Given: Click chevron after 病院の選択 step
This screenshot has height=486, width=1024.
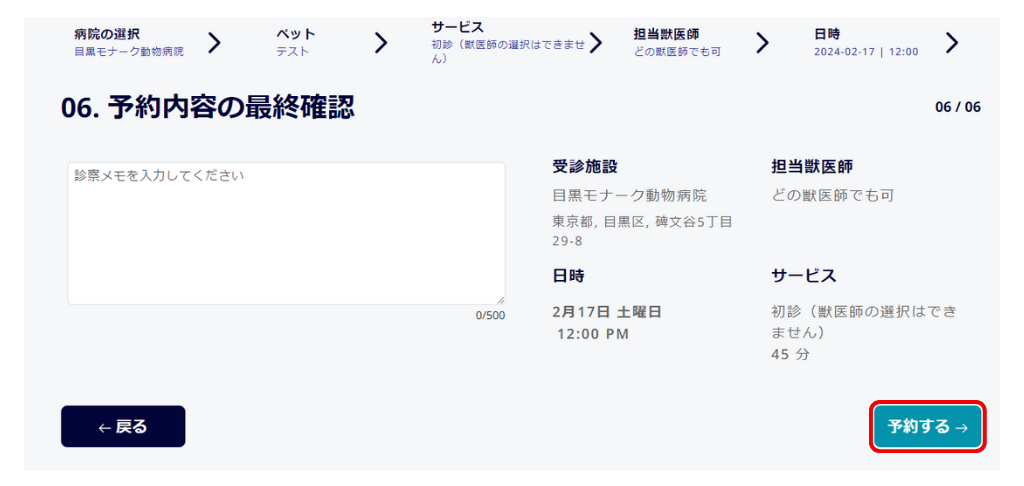Looking at the screenshot, I should click(214, 43).
